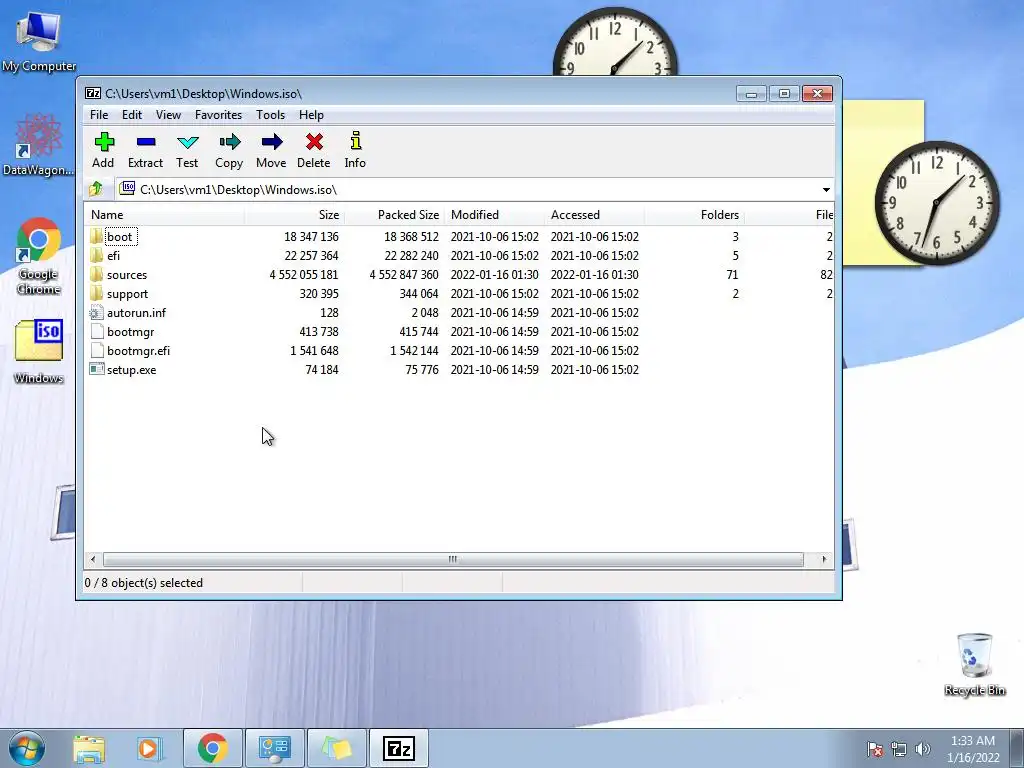The image size is (1024, 768).
Task: Click the scroll left arrow
Action: (x=93, y=559)
